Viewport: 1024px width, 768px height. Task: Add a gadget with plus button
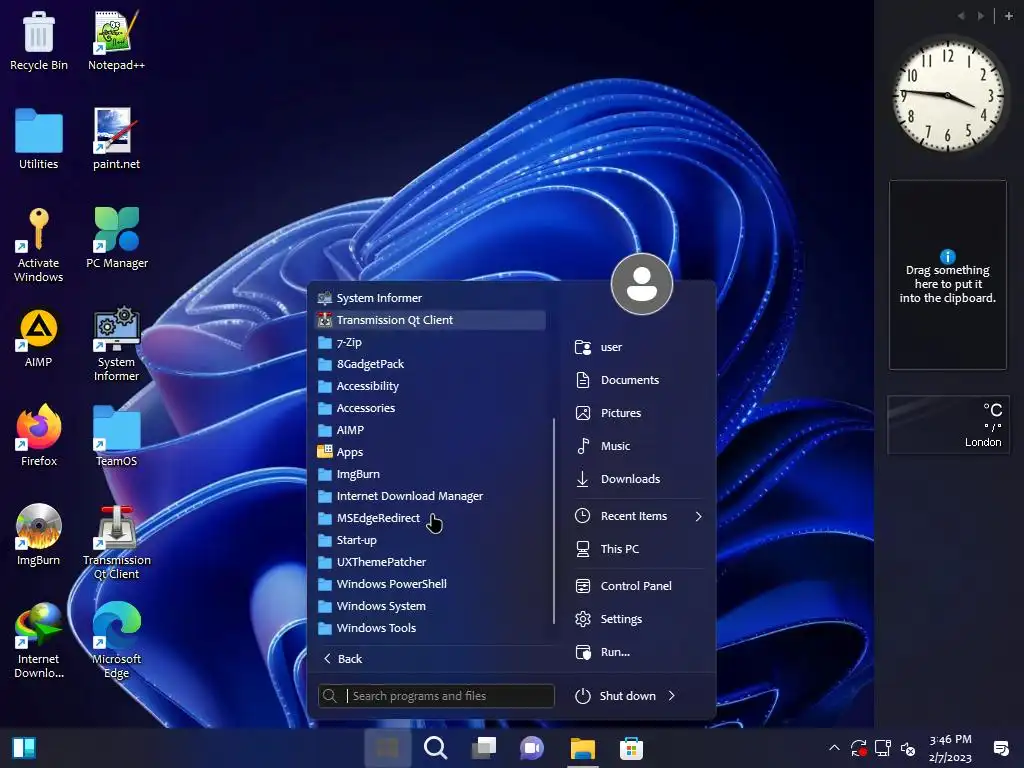click(1008, 16)
